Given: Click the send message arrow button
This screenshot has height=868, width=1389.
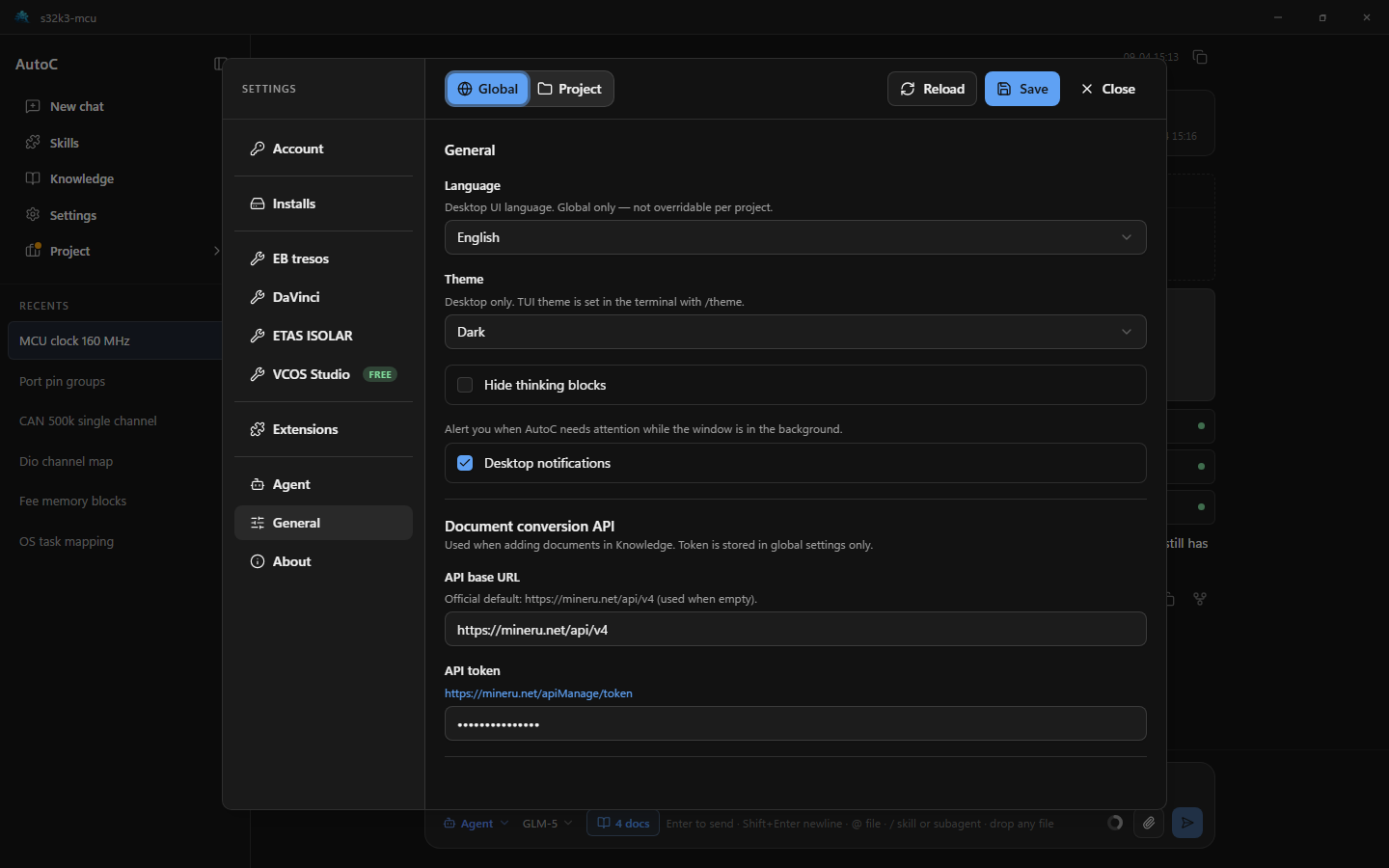Looking at the screenshot, I should 1187,823.
